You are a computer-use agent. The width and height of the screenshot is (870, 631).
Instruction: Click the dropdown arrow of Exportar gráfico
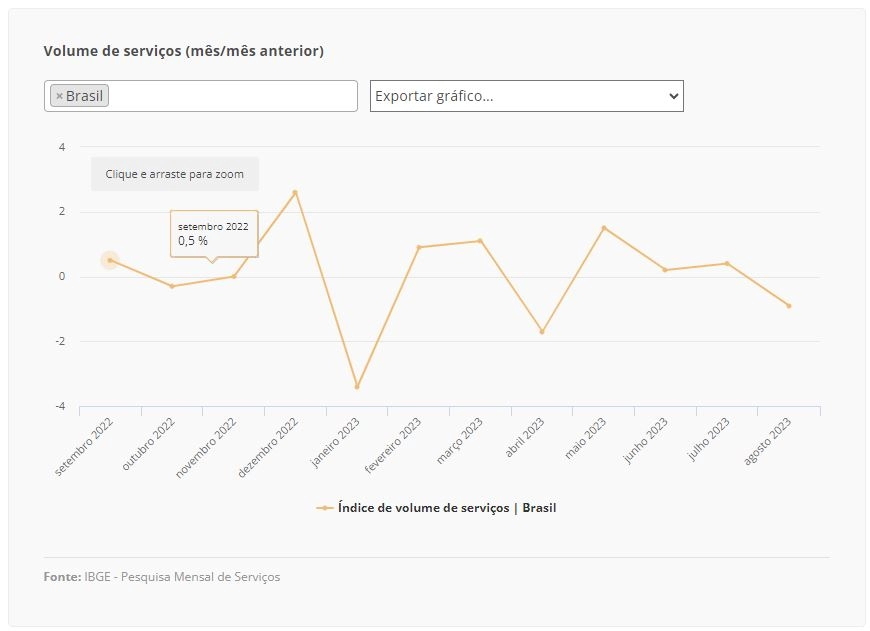pos(674,96)
